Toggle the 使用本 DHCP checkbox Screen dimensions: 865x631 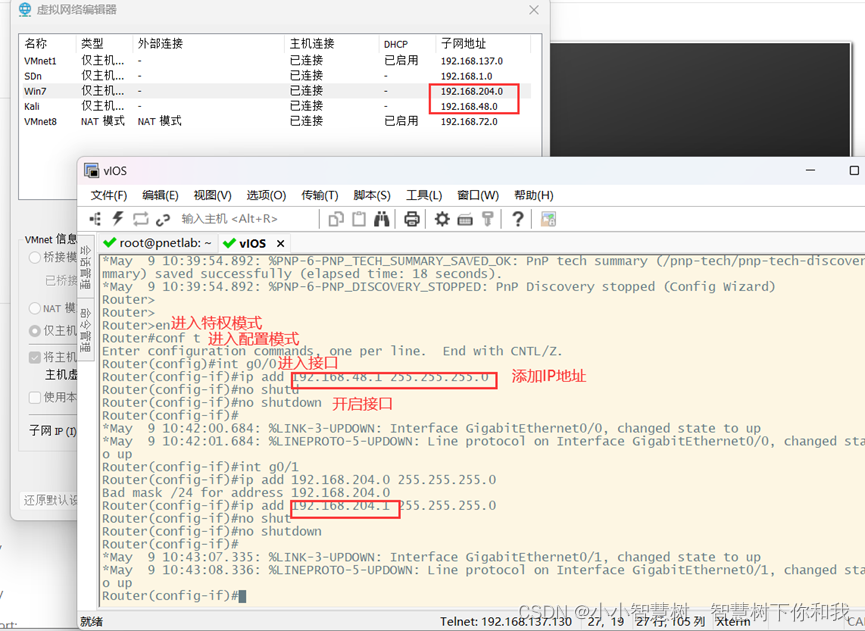click(x=34, y=397)
